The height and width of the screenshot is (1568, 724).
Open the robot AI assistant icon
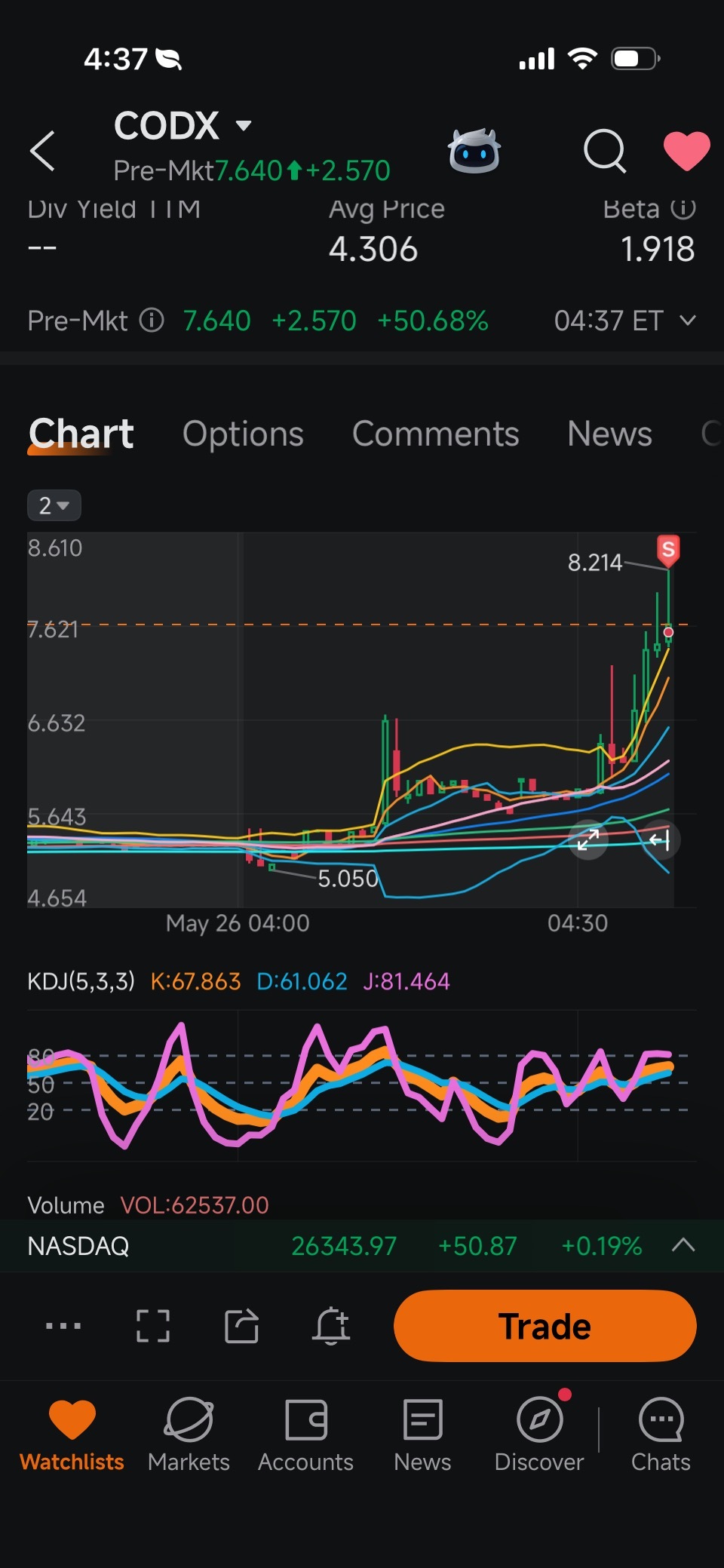point(474,151)
